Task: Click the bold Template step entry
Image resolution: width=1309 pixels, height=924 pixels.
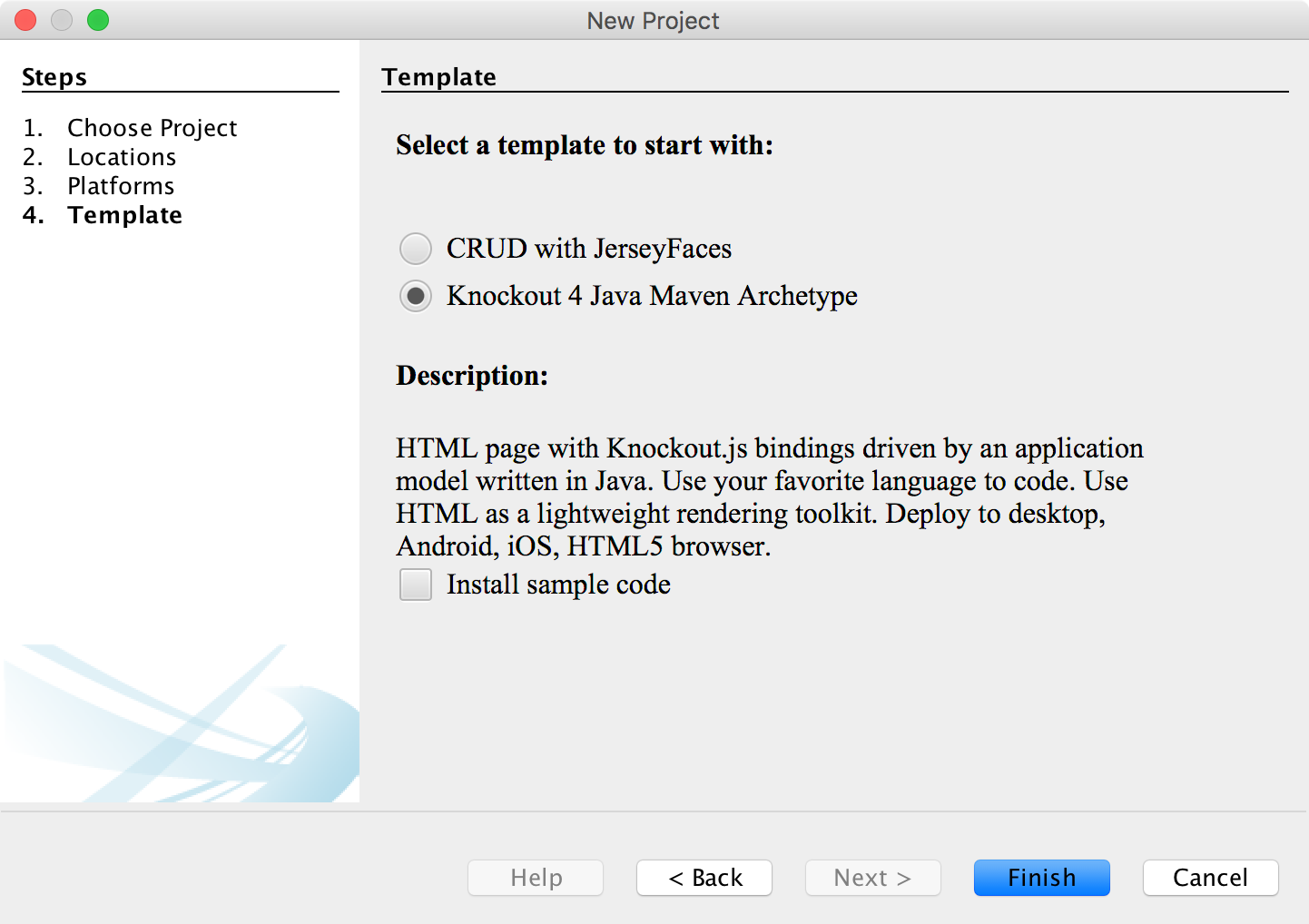Action: 124,215
